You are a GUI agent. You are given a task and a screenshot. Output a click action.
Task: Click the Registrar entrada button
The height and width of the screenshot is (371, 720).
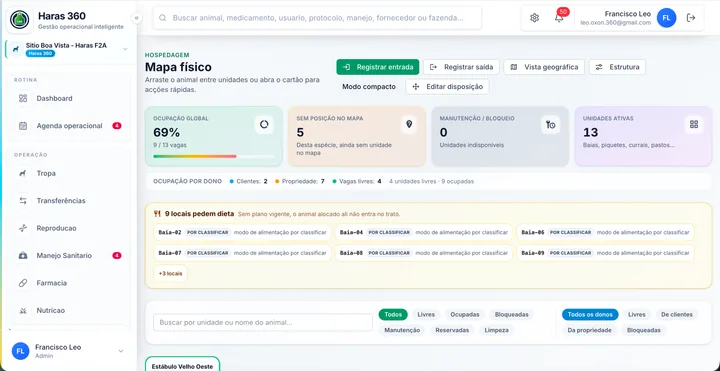377,67
